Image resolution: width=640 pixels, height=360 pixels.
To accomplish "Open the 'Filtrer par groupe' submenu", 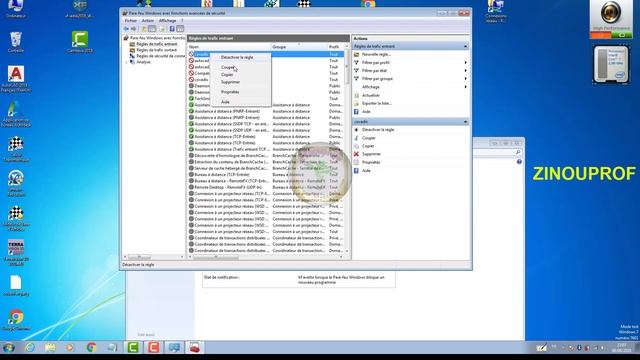I will [x=377, y=79].
